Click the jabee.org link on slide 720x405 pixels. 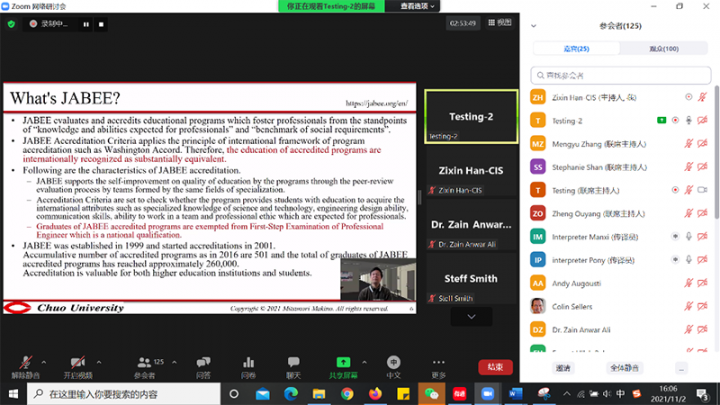click(x=377, y=103)
